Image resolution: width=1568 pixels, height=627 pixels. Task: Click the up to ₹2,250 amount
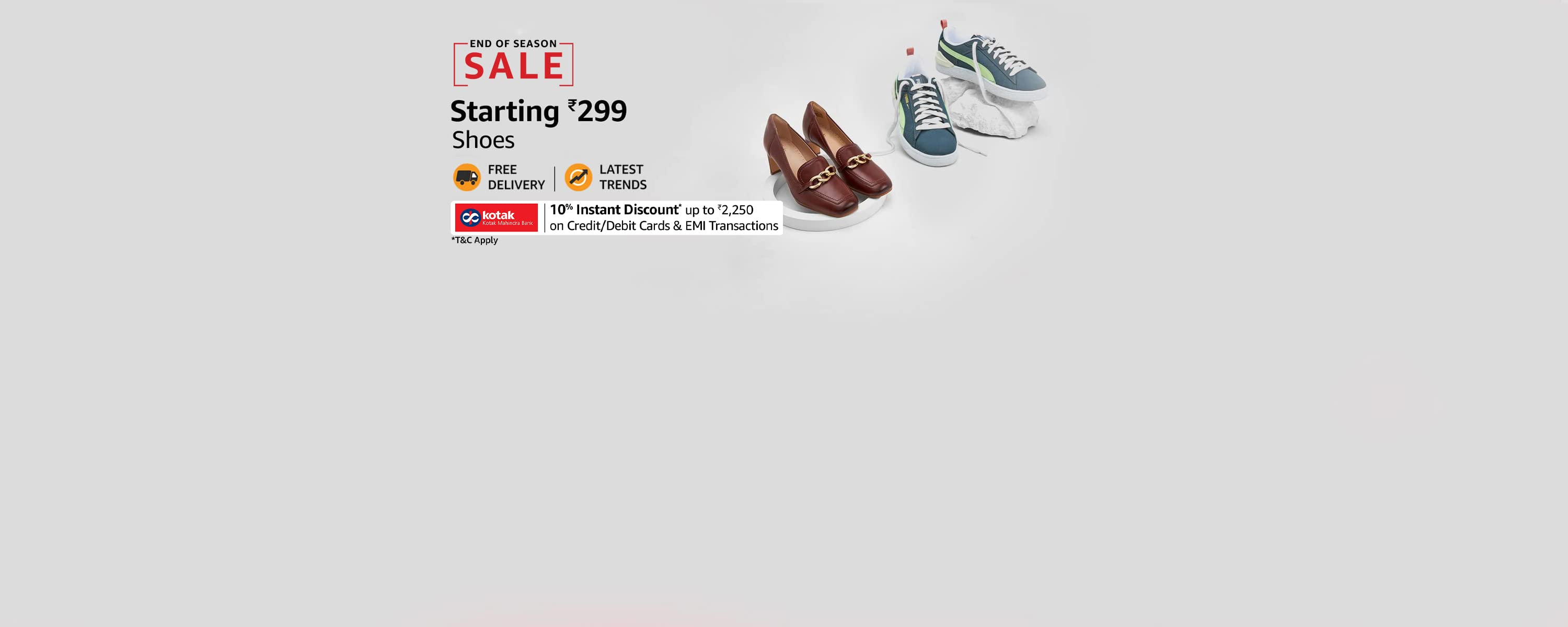[x=720, y=210]
